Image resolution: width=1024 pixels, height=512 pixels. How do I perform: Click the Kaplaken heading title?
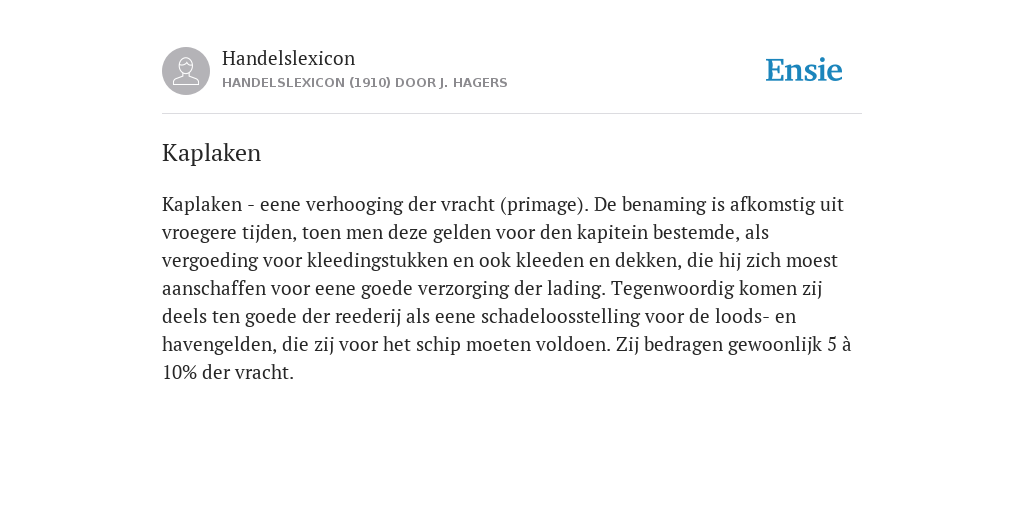click(212, 153)
